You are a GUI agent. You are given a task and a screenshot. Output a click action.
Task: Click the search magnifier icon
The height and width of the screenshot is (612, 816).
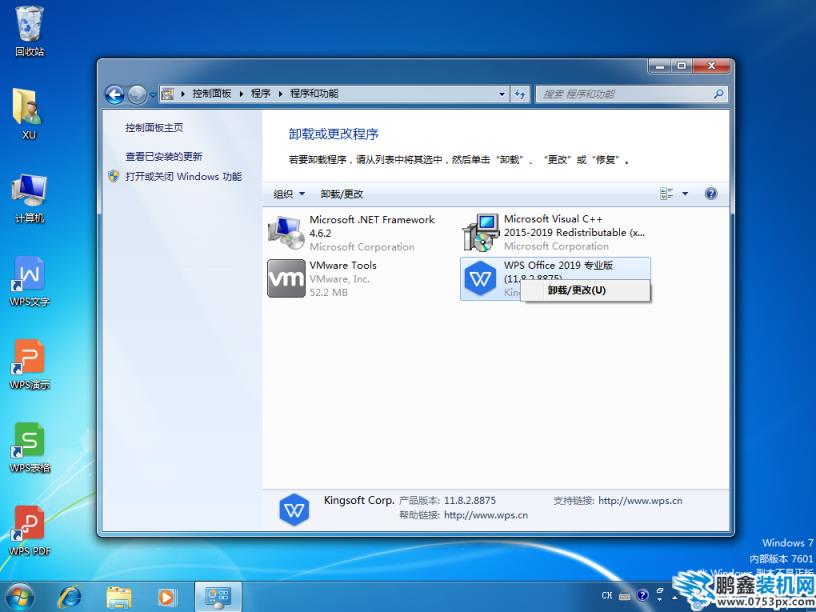coord(718,94)
